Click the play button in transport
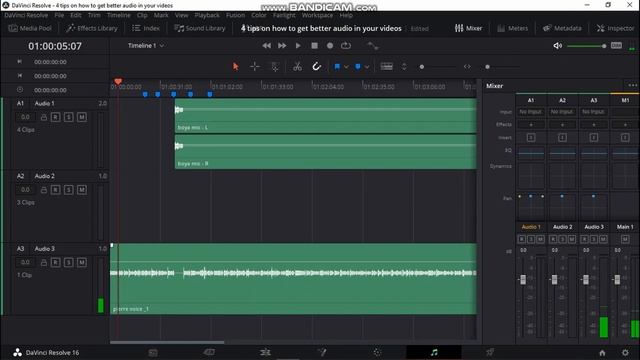Screen dimensions: 640x360 point(298,46)
